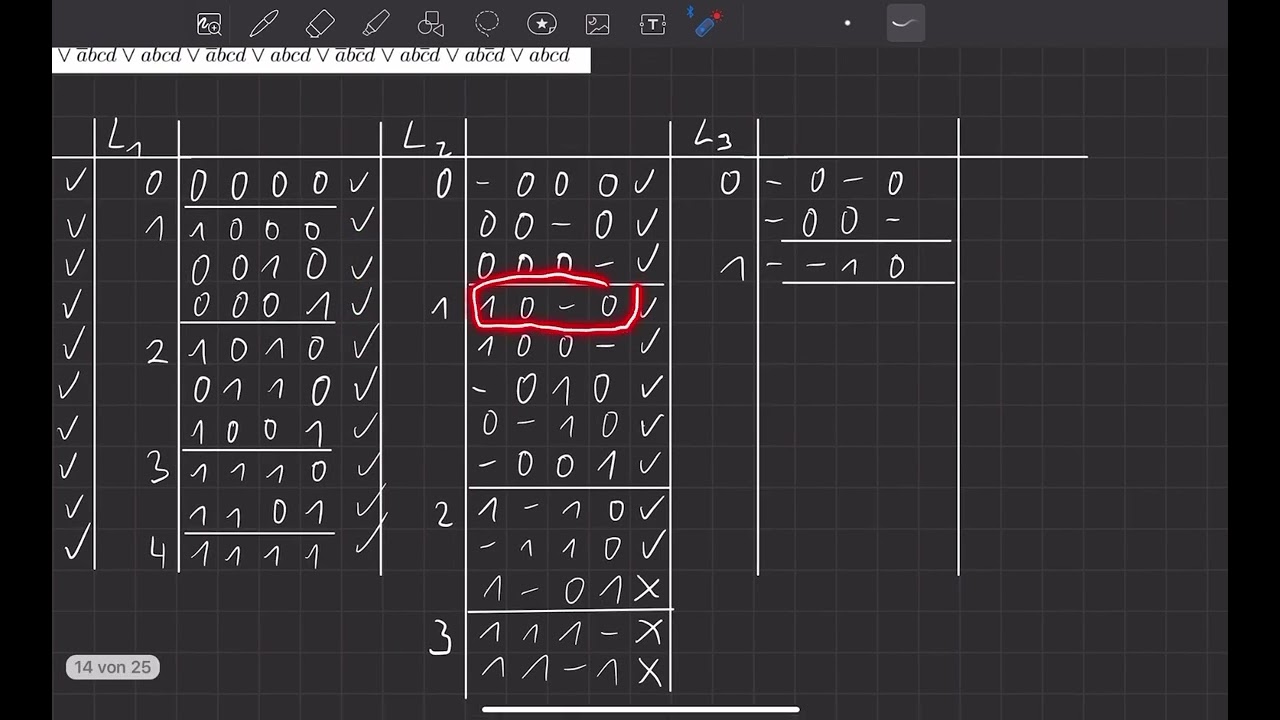The height and width of the screenshot is (720, 1280).
Task: Select the Highlighter tool
Action: 376,24
